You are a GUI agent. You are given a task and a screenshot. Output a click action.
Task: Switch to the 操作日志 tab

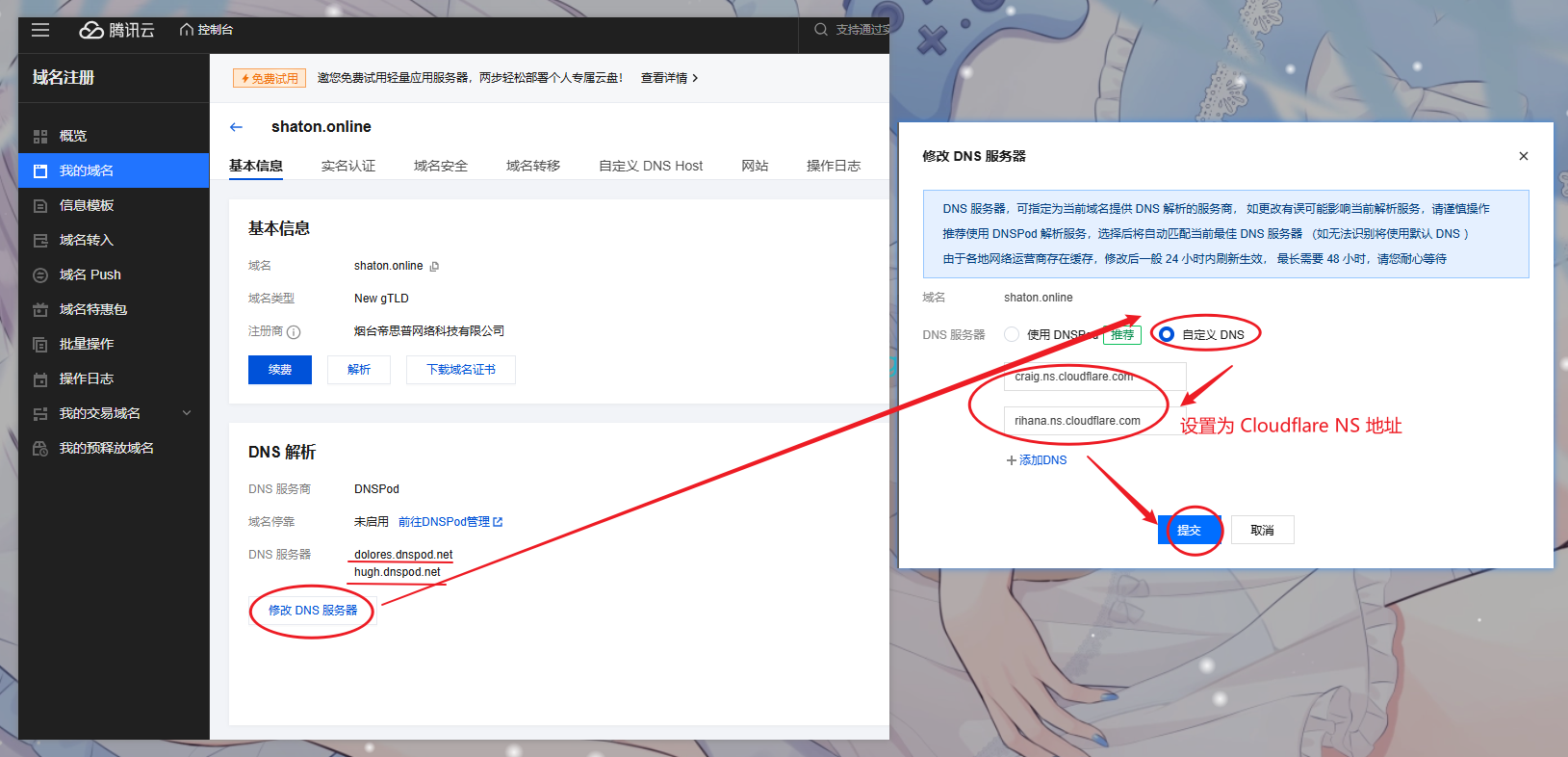(x=834, y=166)
